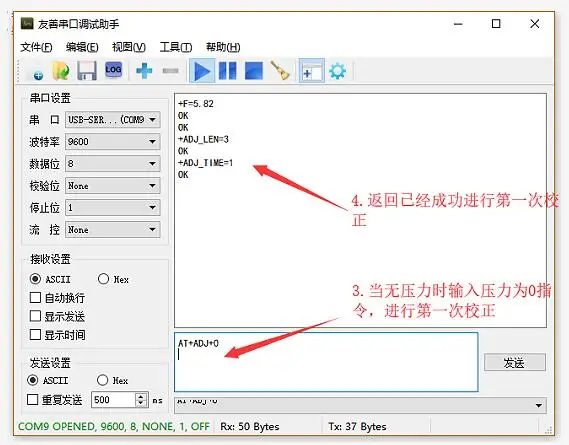Viewport: 569px width, 445px height.
Task: Save data with the floppy disk icon
Action: pos(87,71)
